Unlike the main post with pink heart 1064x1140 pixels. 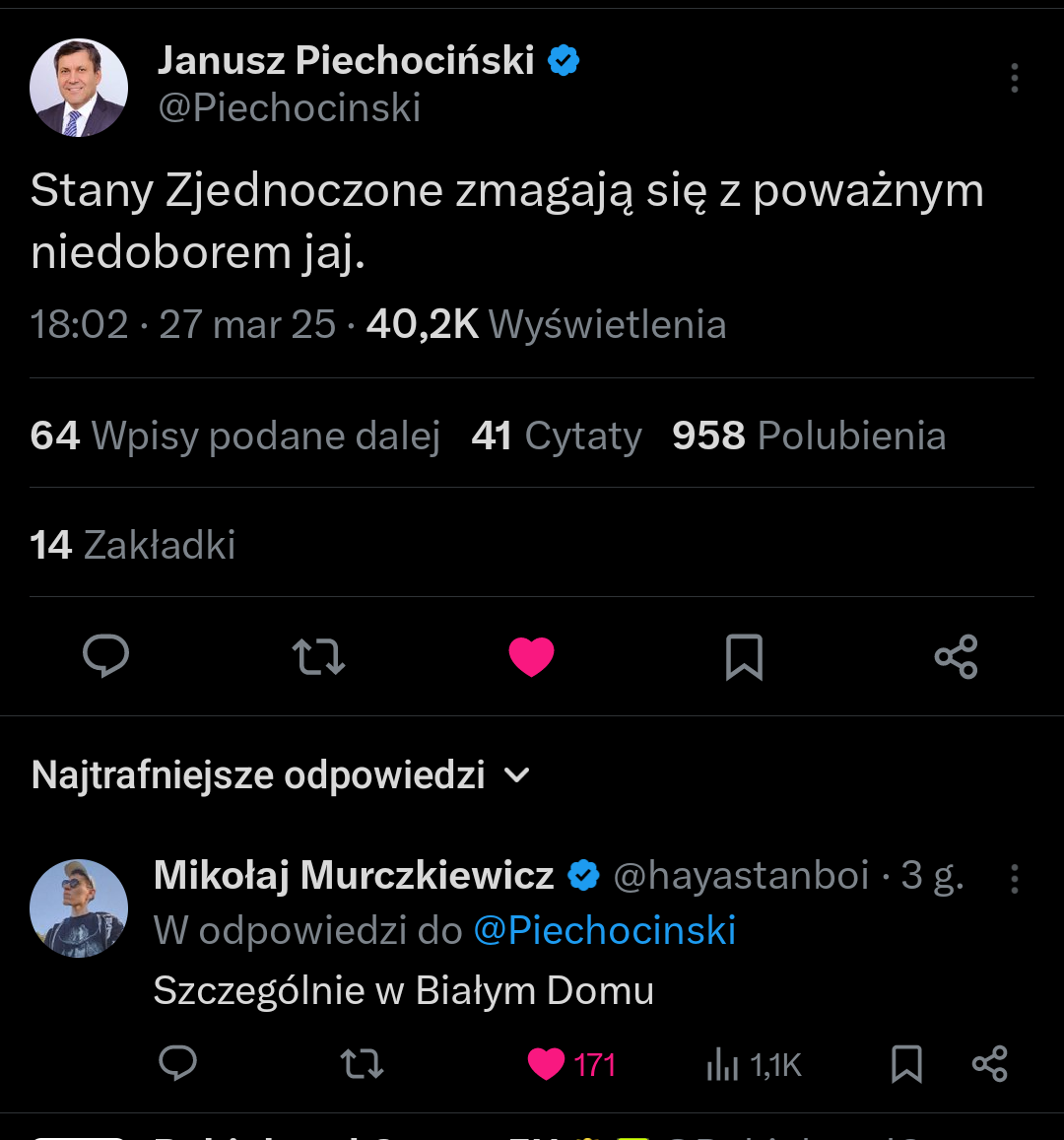coord(531,656)
